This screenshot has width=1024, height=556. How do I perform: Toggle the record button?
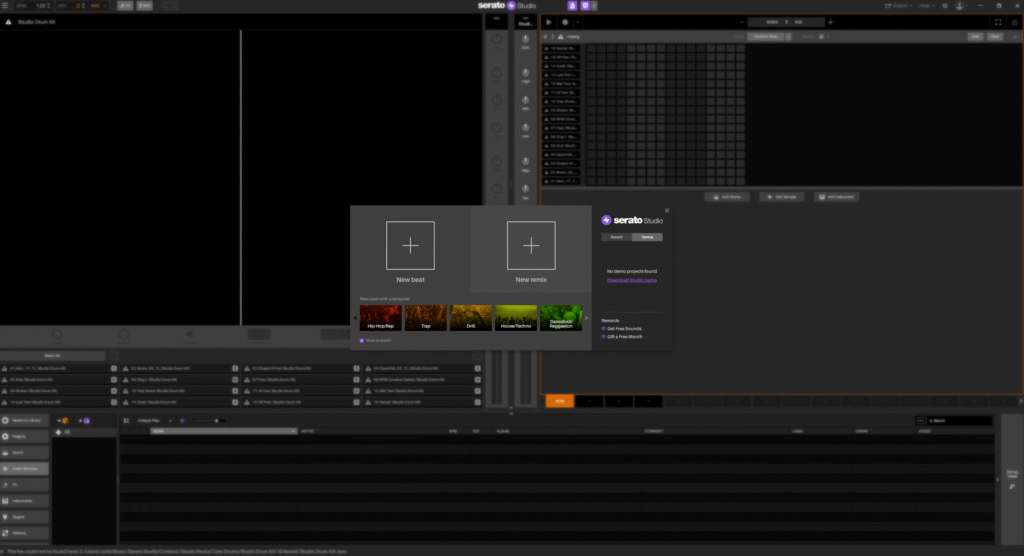coord(565,22)
